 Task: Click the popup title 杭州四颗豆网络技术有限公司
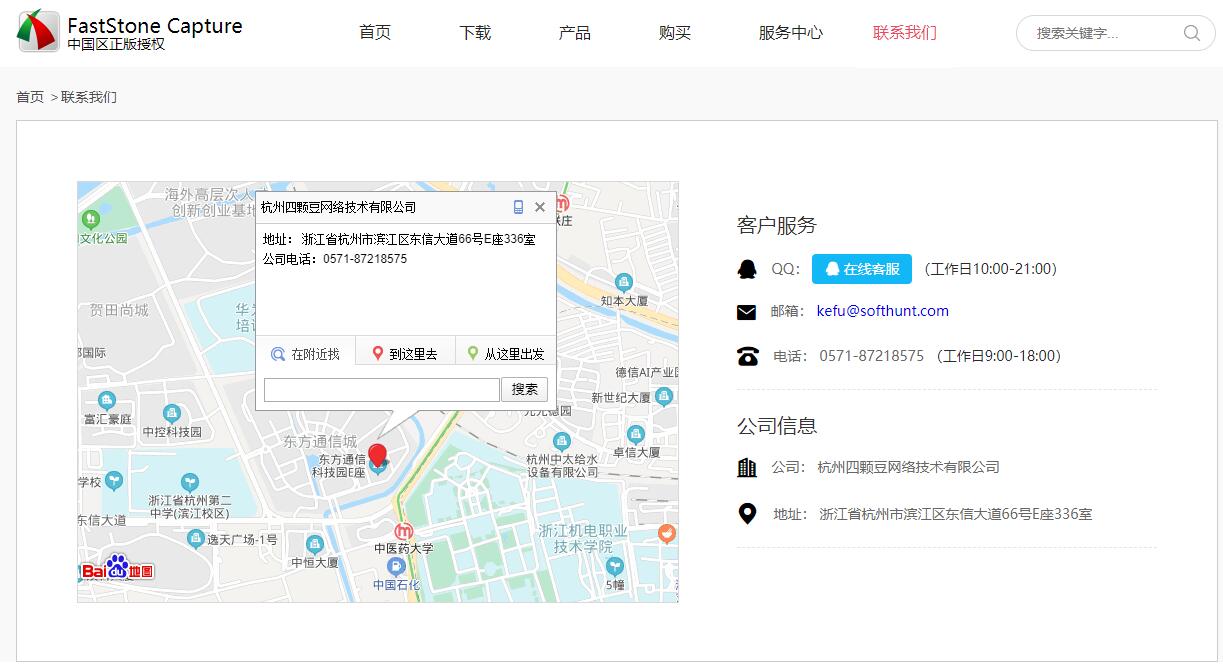point(338,207)
